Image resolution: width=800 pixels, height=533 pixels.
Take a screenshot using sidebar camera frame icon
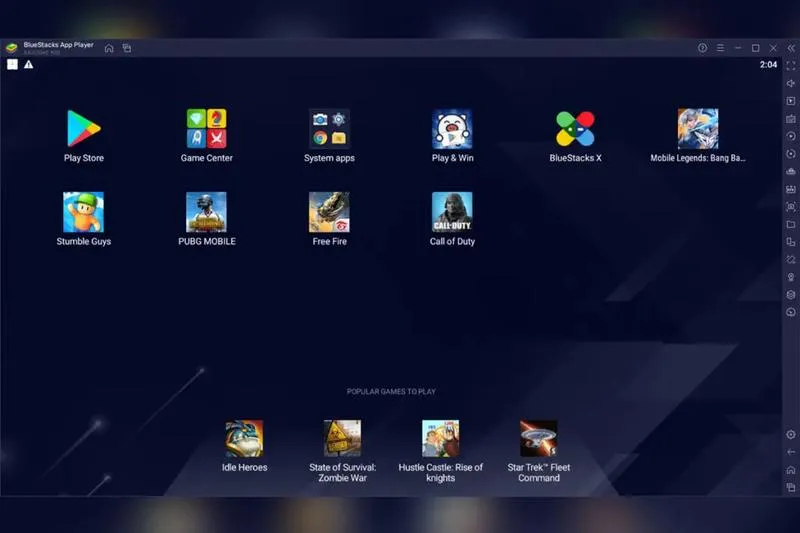[x=791, y=207]
